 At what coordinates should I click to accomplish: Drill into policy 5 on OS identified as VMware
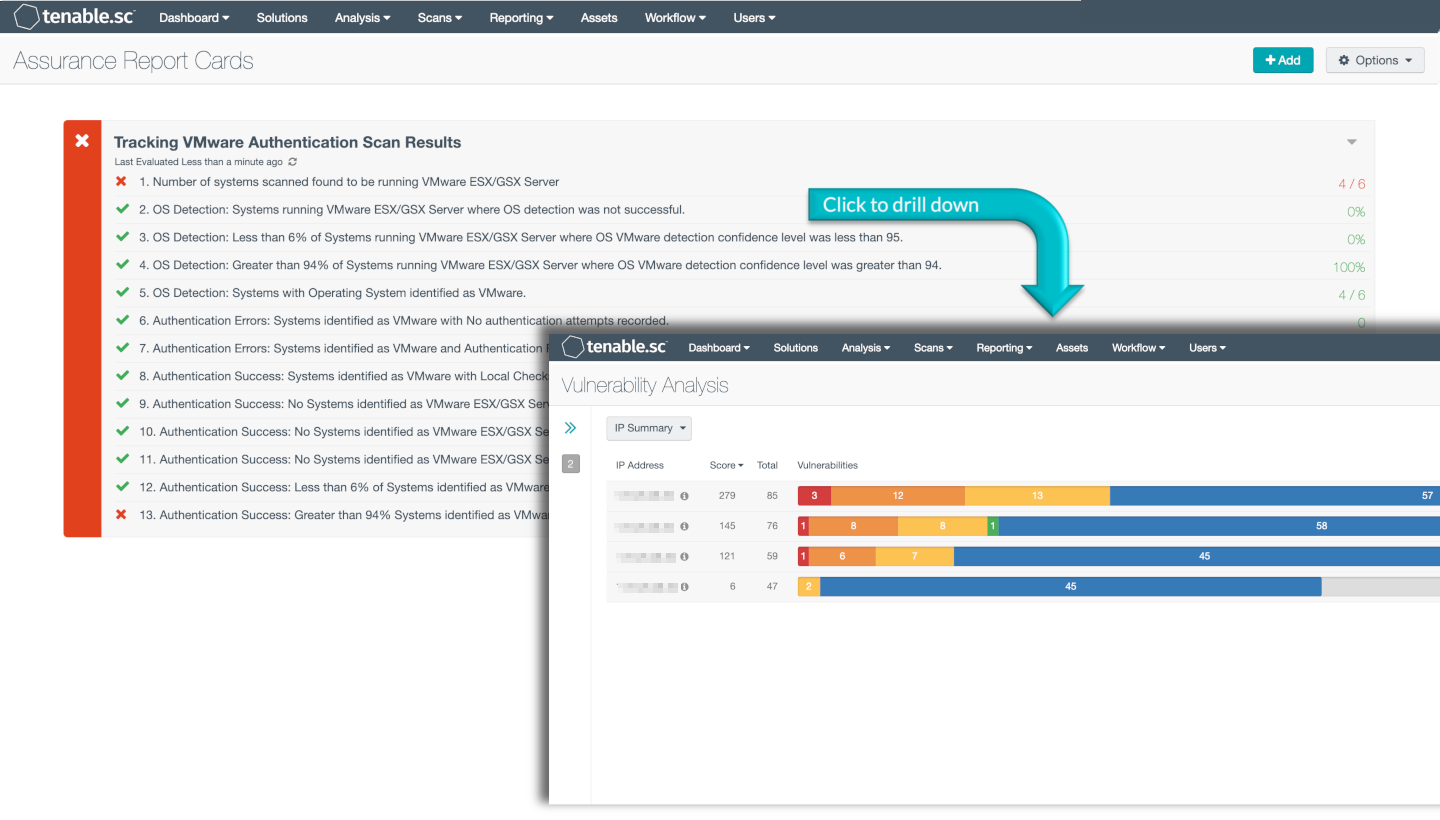(332, 293)
